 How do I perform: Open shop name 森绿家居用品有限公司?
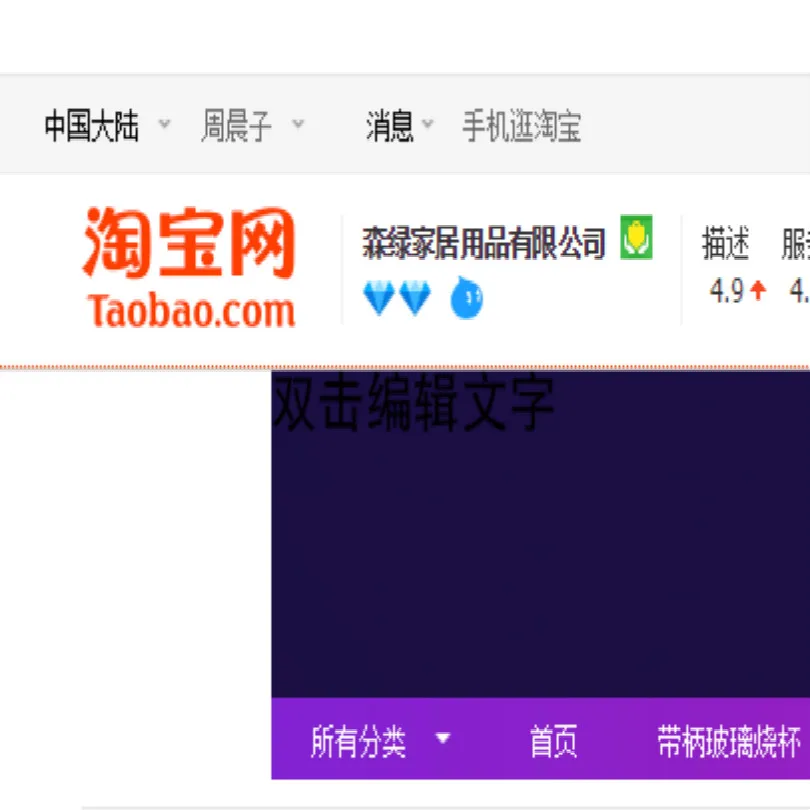[484, 242]
